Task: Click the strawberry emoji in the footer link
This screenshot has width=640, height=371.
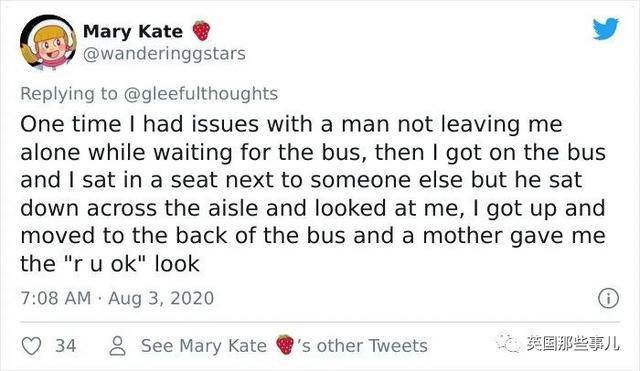Action: (x=284, y=345)
